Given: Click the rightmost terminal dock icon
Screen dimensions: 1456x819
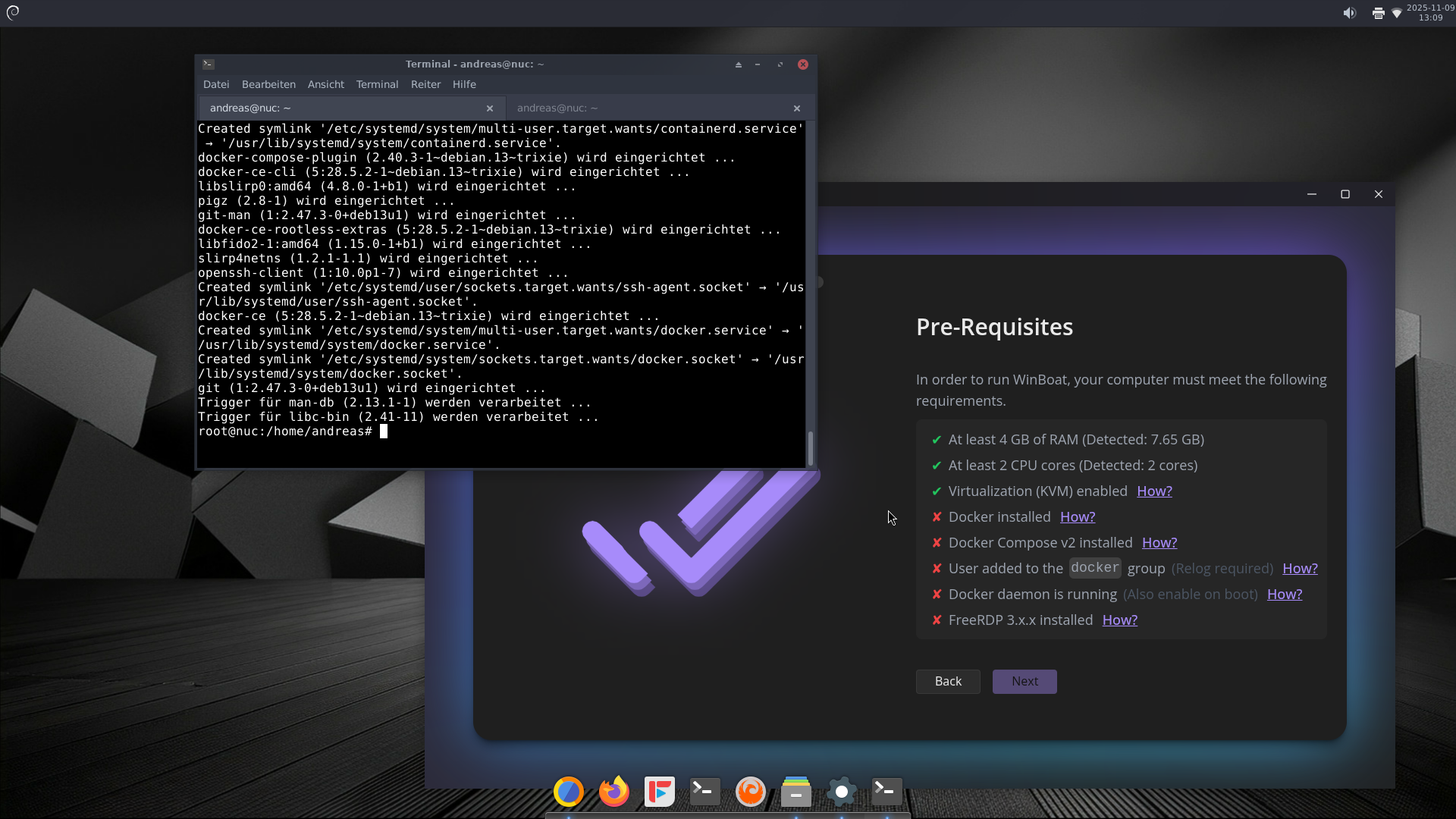Looking at the screenshot, I should pyautogui.click(x=887, y=792).
